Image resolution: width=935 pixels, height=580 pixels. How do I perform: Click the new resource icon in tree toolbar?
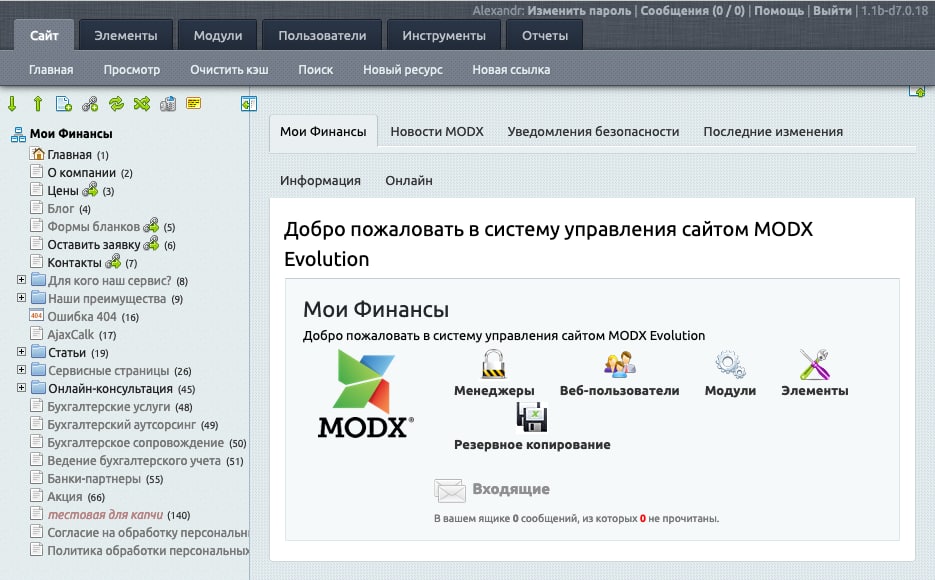coord(64,104)
